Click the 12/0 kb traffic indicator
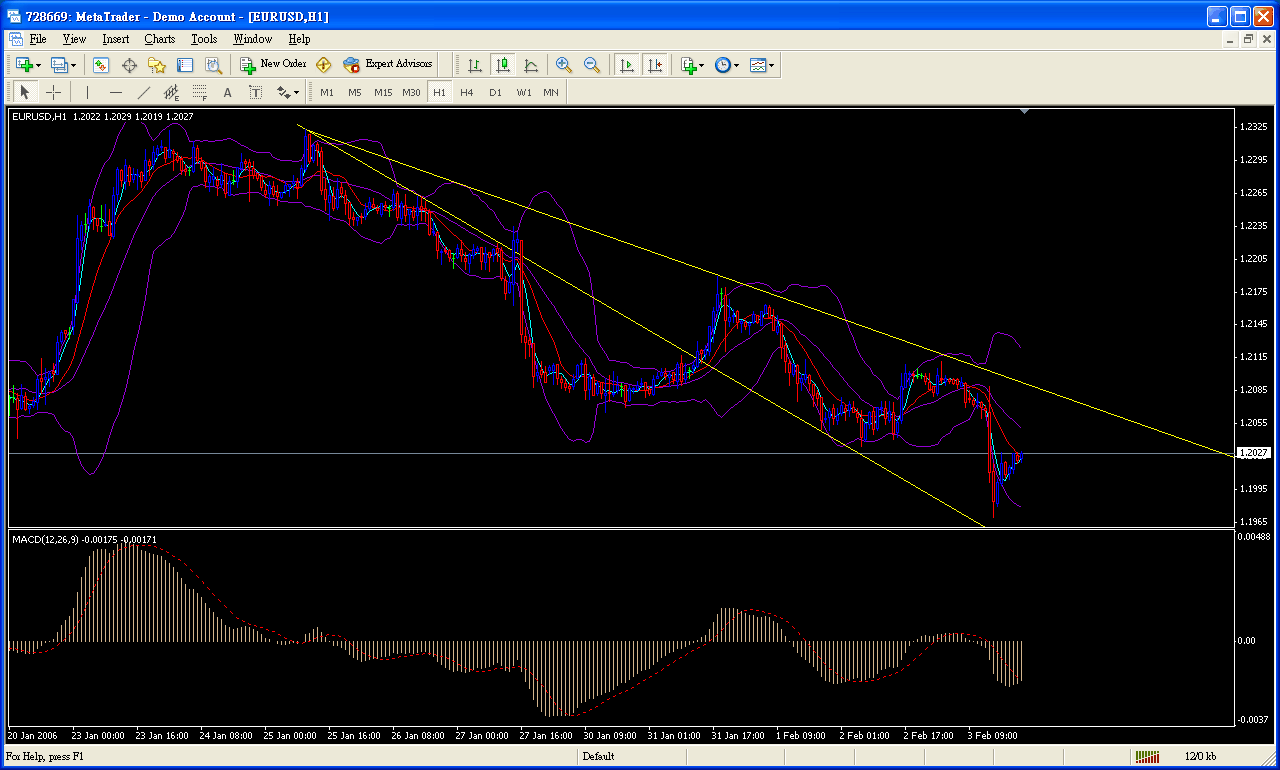This screenshot has width=1280, height=770. click(1200, 757)
